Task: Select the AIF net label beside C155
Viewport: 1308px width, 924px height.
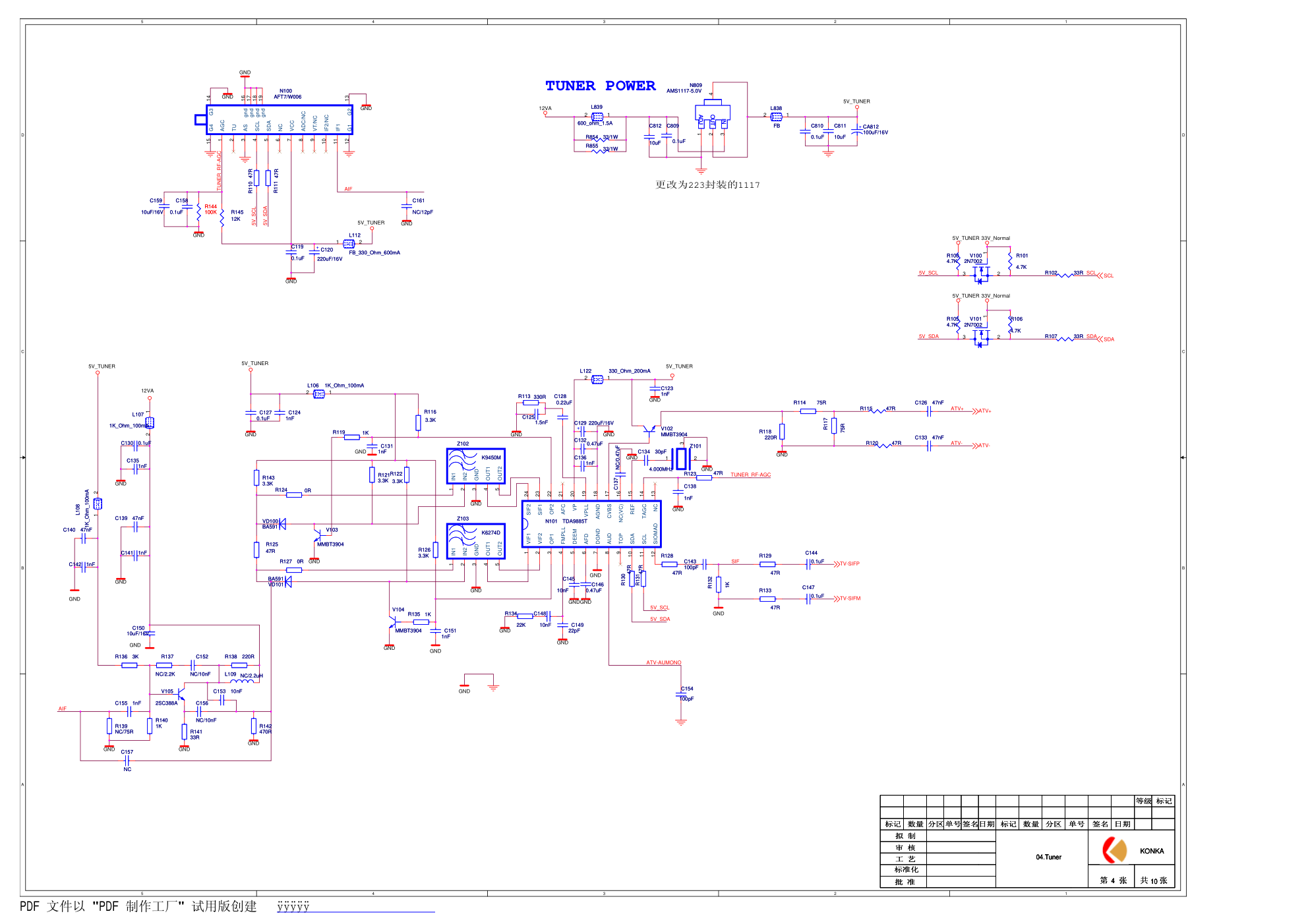Action: click(x=63, y=709)
